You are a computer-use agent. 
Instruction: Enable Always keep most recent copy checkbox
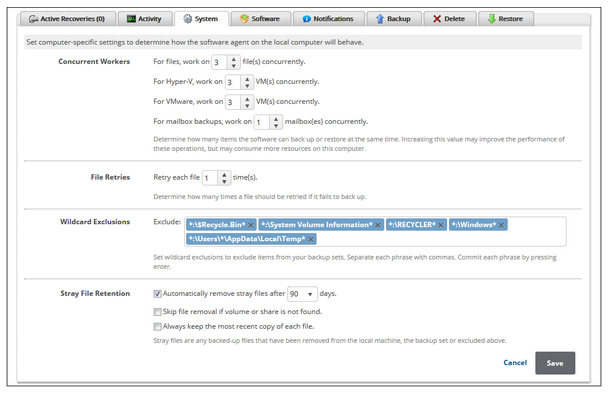(x=157, y=327)
